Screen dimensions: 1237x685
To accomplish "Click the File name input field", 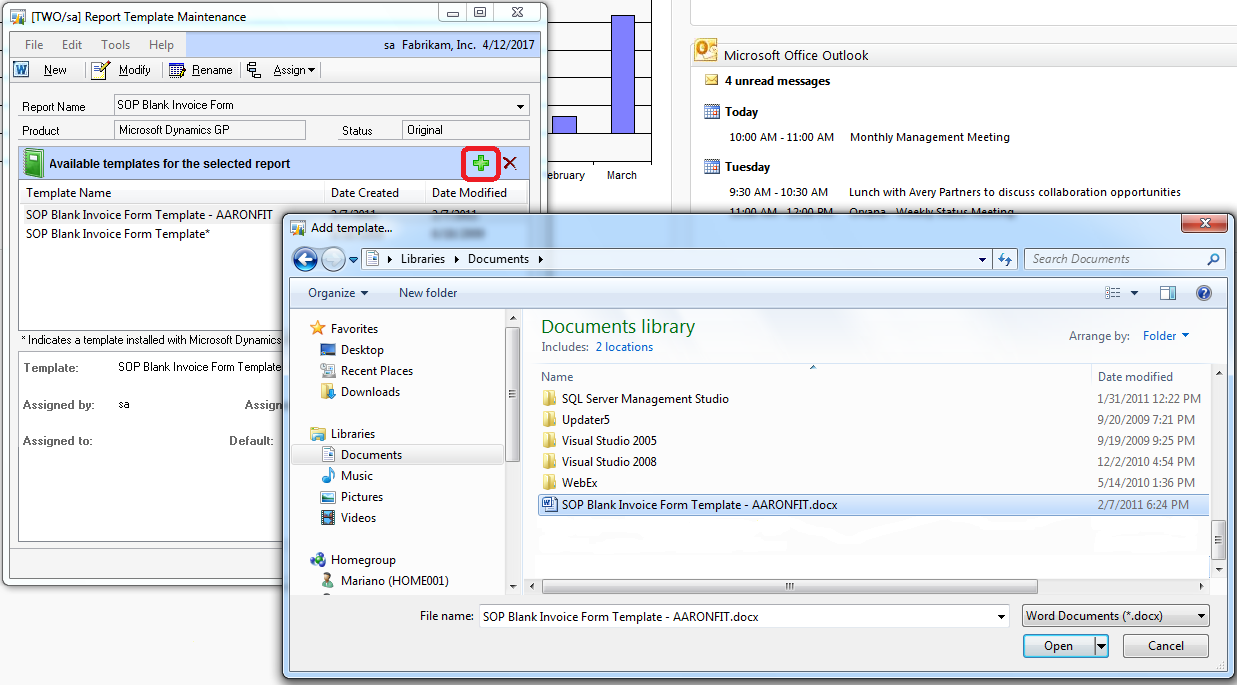I will [x=737, y=617].
